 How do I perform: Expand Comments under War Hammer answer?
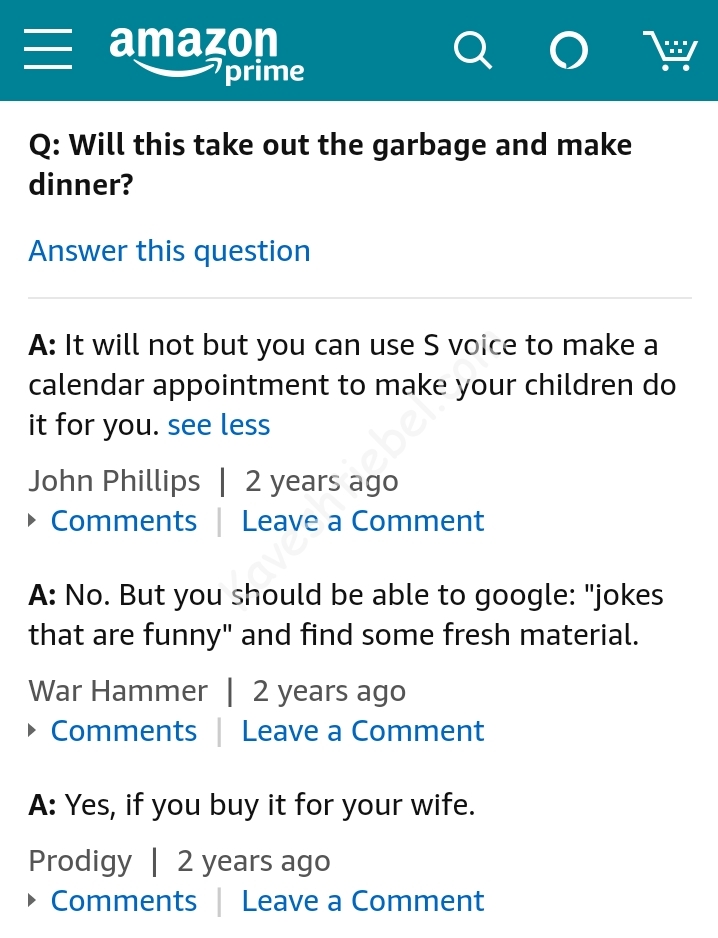(124, 731)
